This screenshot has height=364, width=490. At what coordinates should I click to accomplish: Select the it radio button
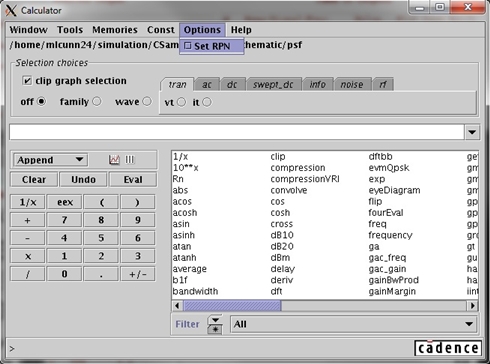(207, 102)
